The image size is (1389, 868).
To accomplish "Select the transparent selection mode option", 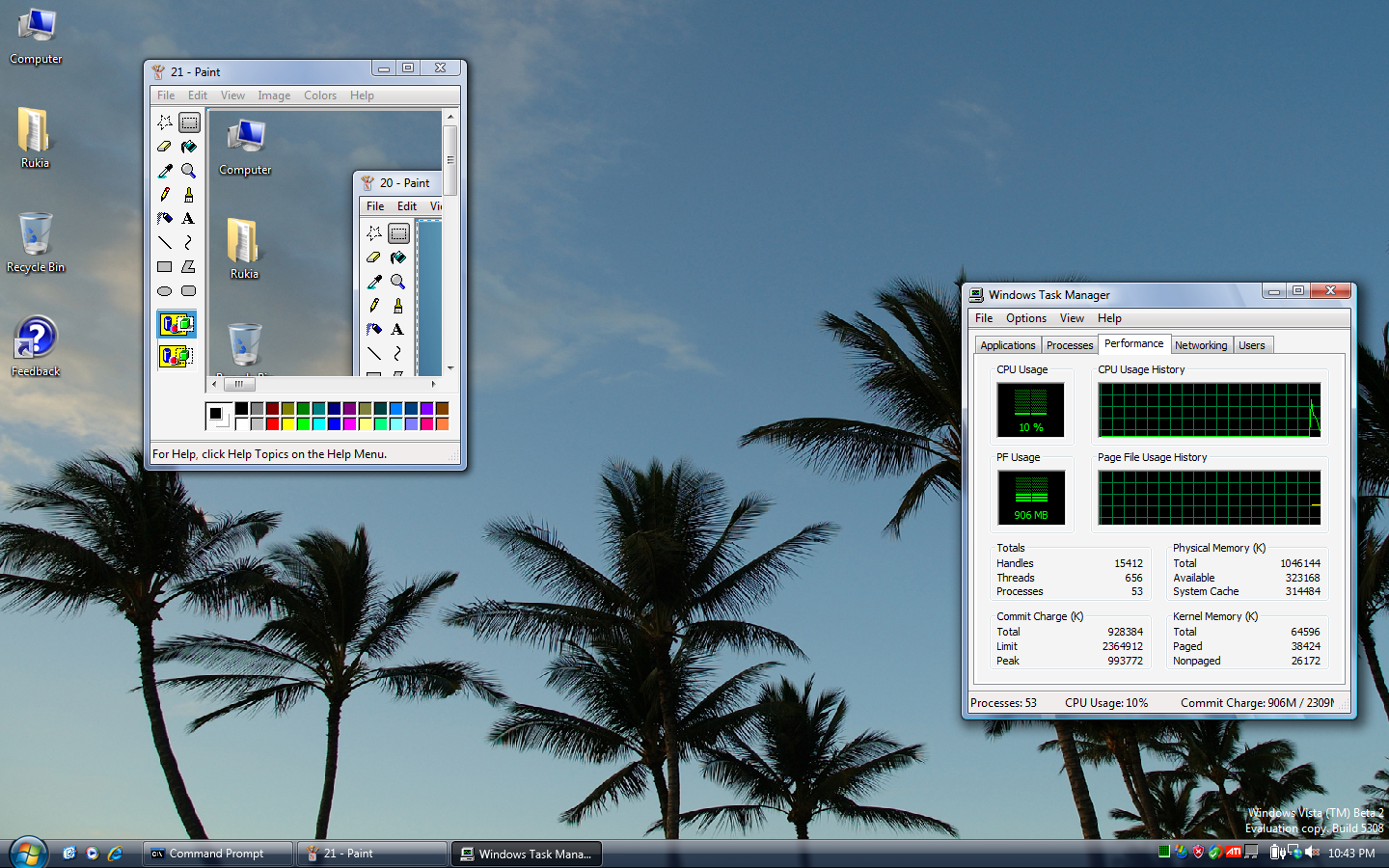I will [177, 356].
